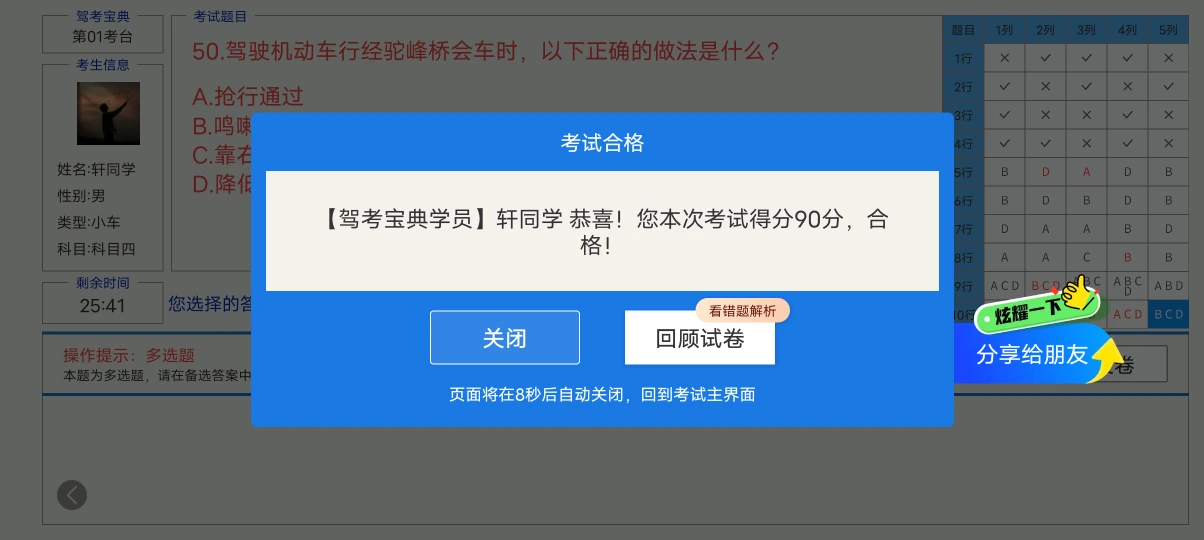Open red D answer in 5行 2列
1204x540 pixels.
(1045, 172)
